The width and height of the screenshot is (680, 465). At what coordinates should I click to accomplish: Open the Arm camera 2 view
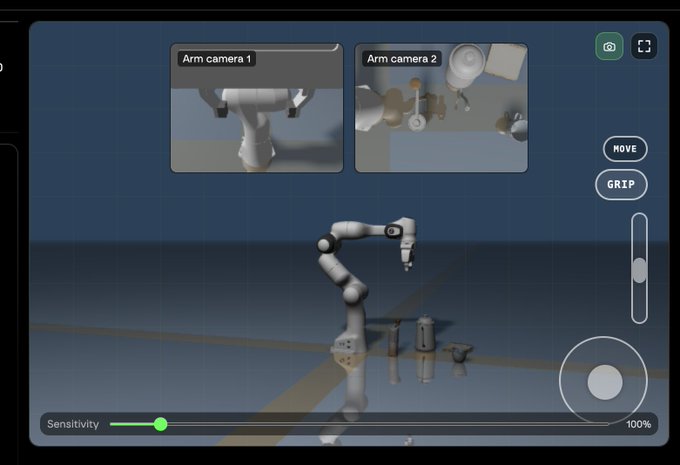(x=441, y=108)
